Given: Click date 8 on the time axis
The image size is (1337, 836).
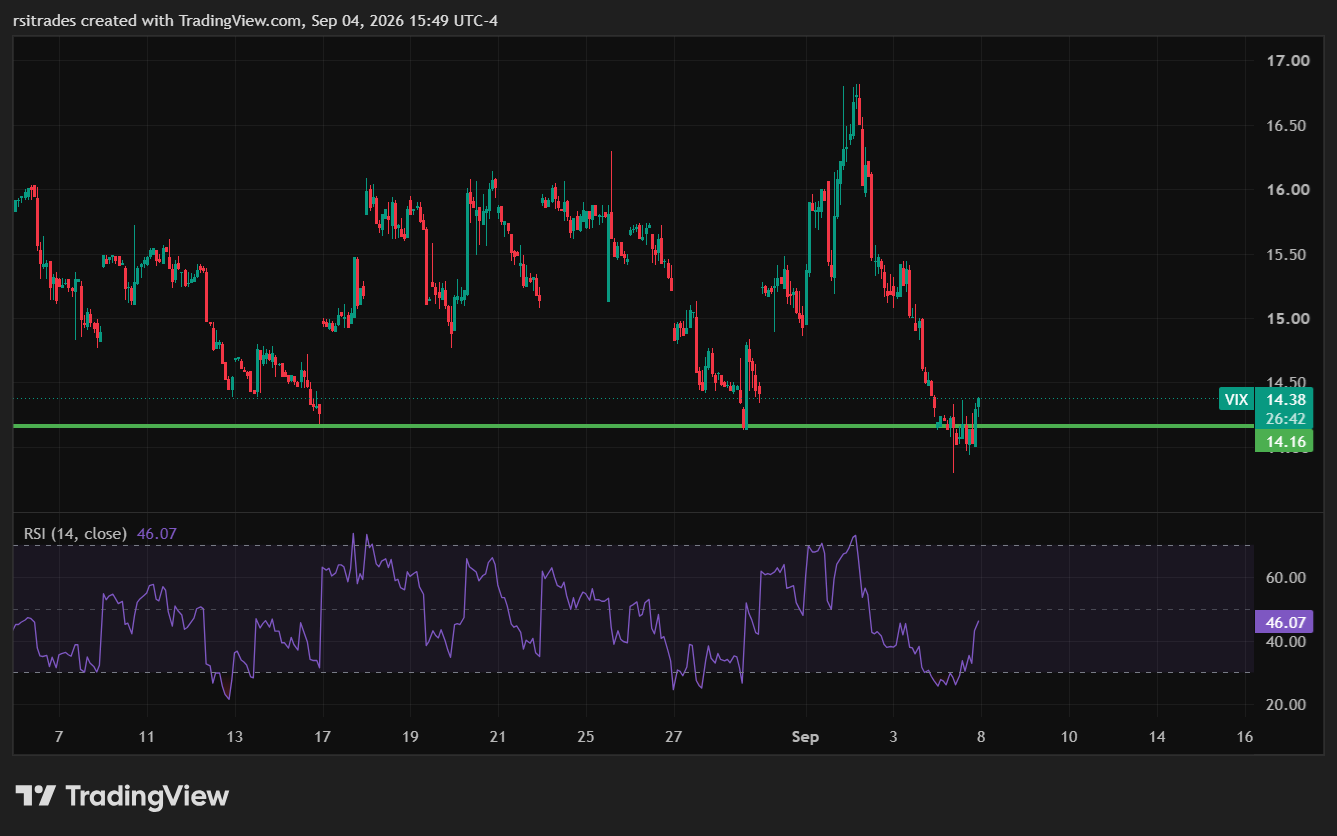Looking at the screenshot, I should click(x=980, y=738).
